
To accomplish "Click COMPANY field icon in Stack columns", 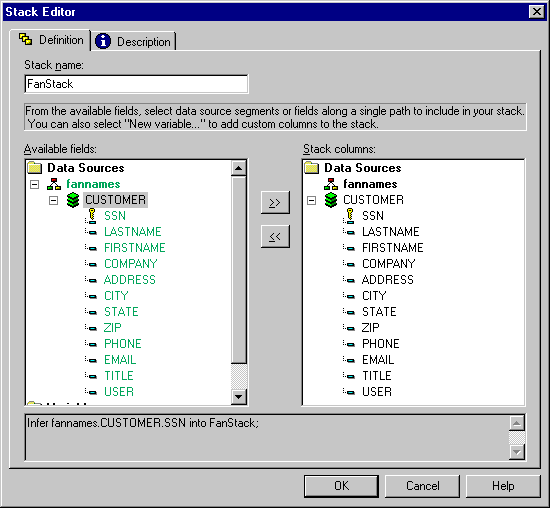I will (x=349, y=264).
